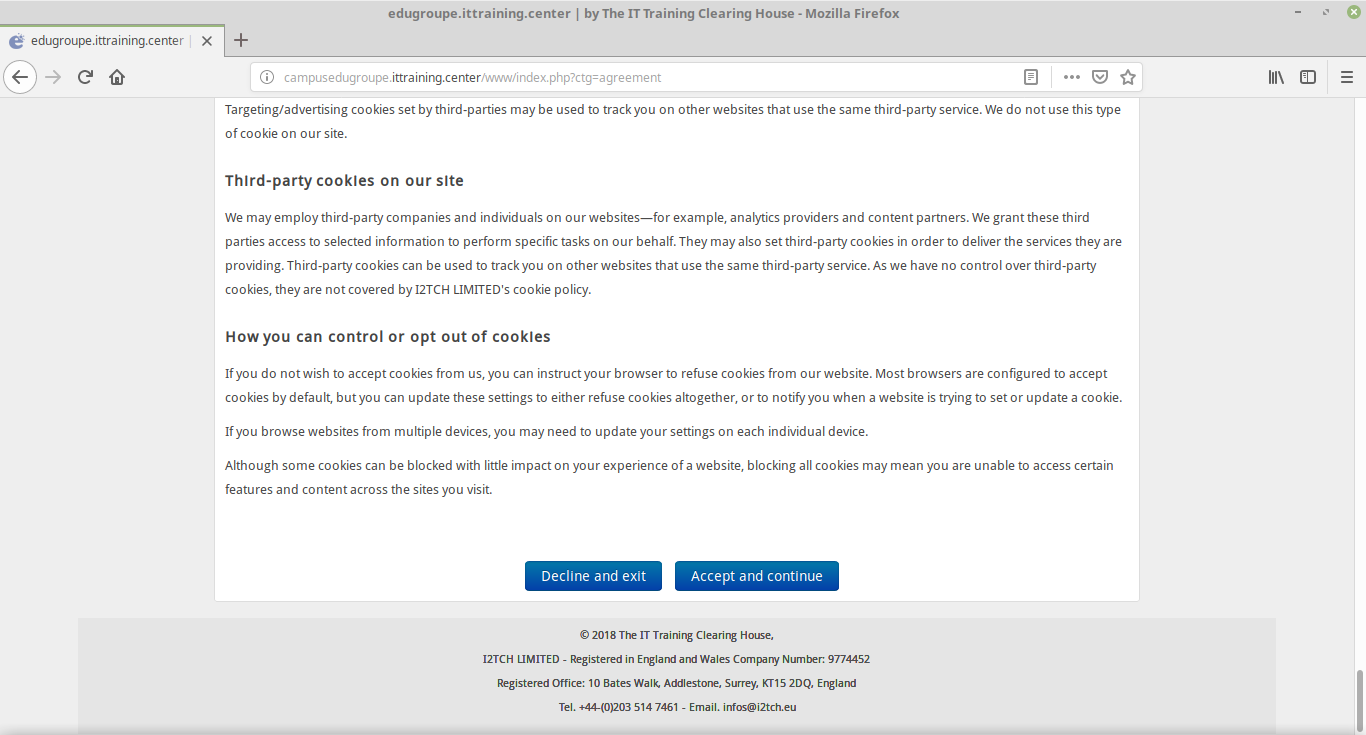The width and height of the screenshot is (1366, 735).
Task: Open the Firefox Library panel
Action: click(x=1276, y=77)
